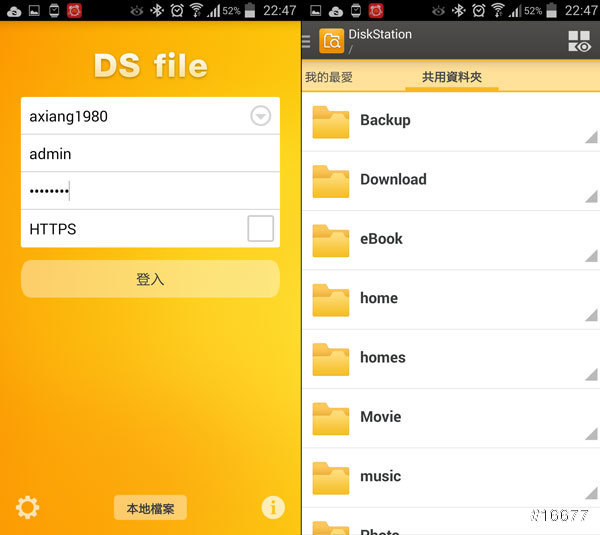Select the home folder name

pos(379,298)
